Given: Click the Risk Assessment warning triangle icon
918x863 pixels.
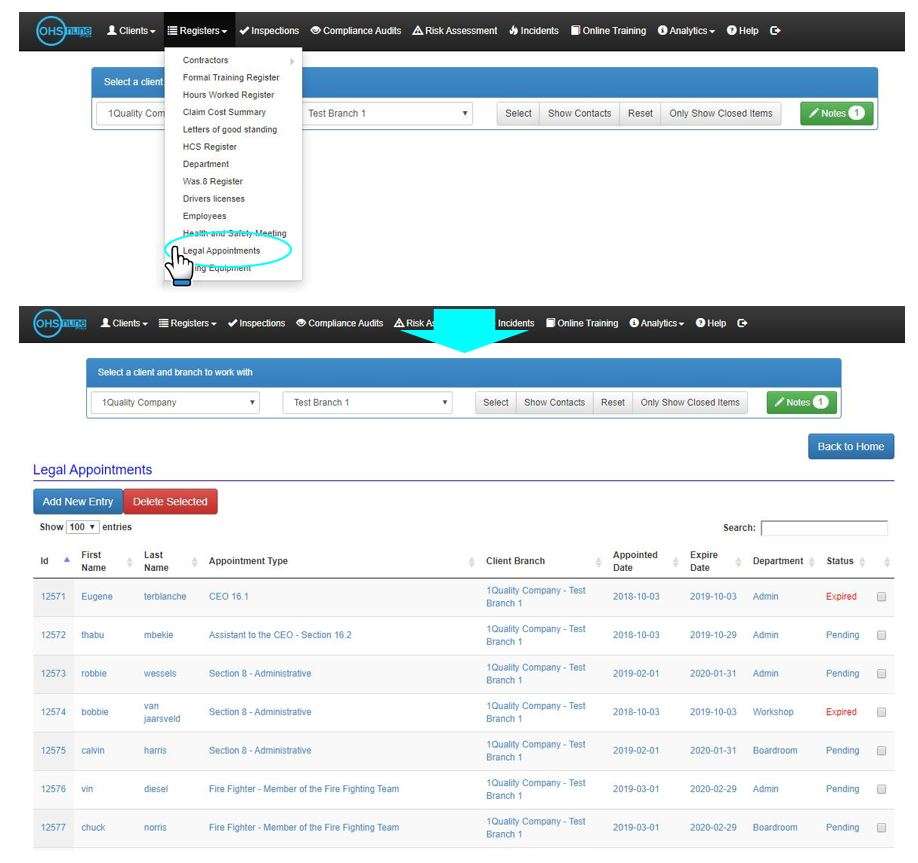Looking at the screenshot, I should click(416, 30).
